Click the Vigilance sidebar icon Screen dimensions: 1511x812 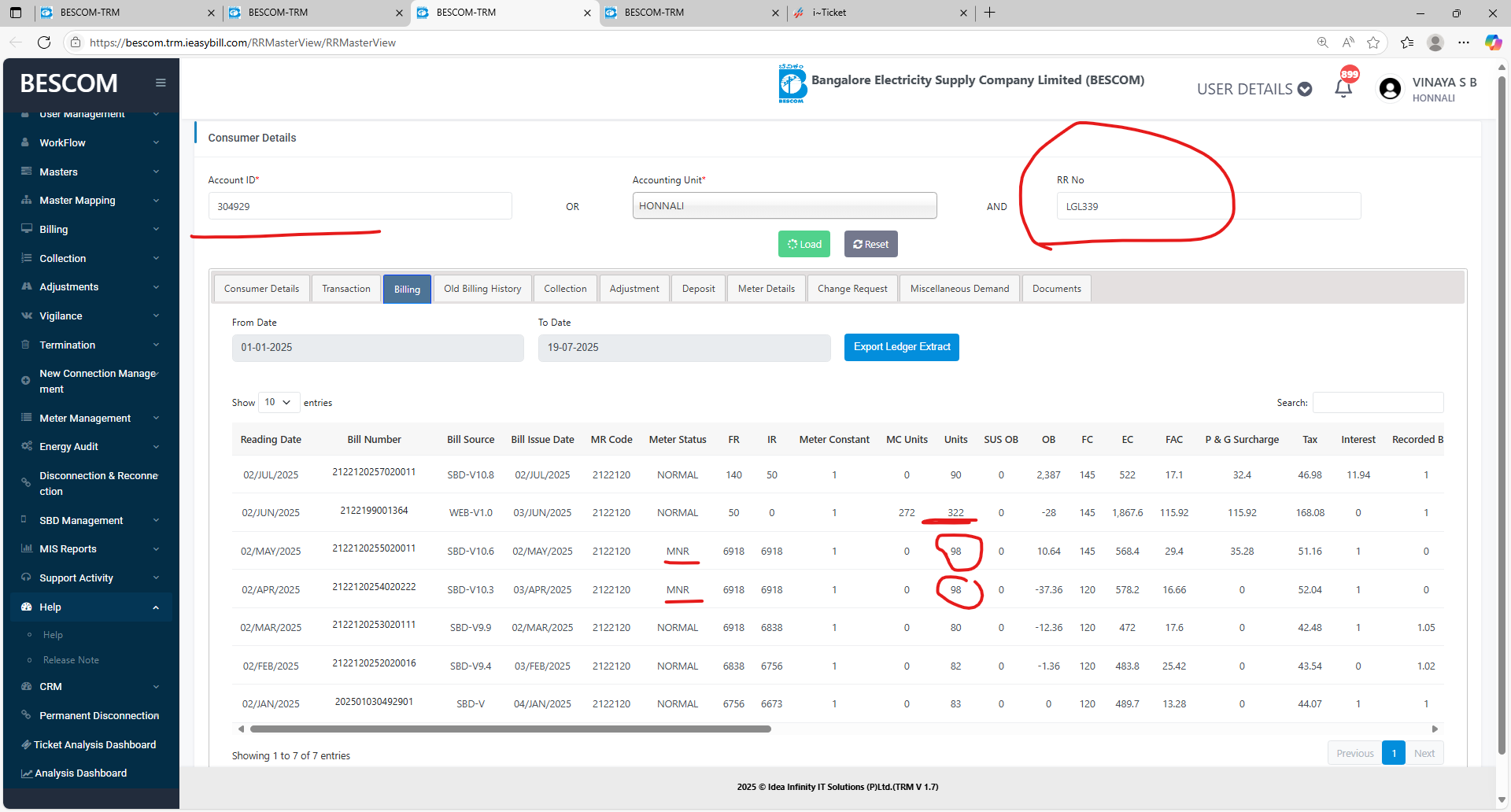[26, 316]
